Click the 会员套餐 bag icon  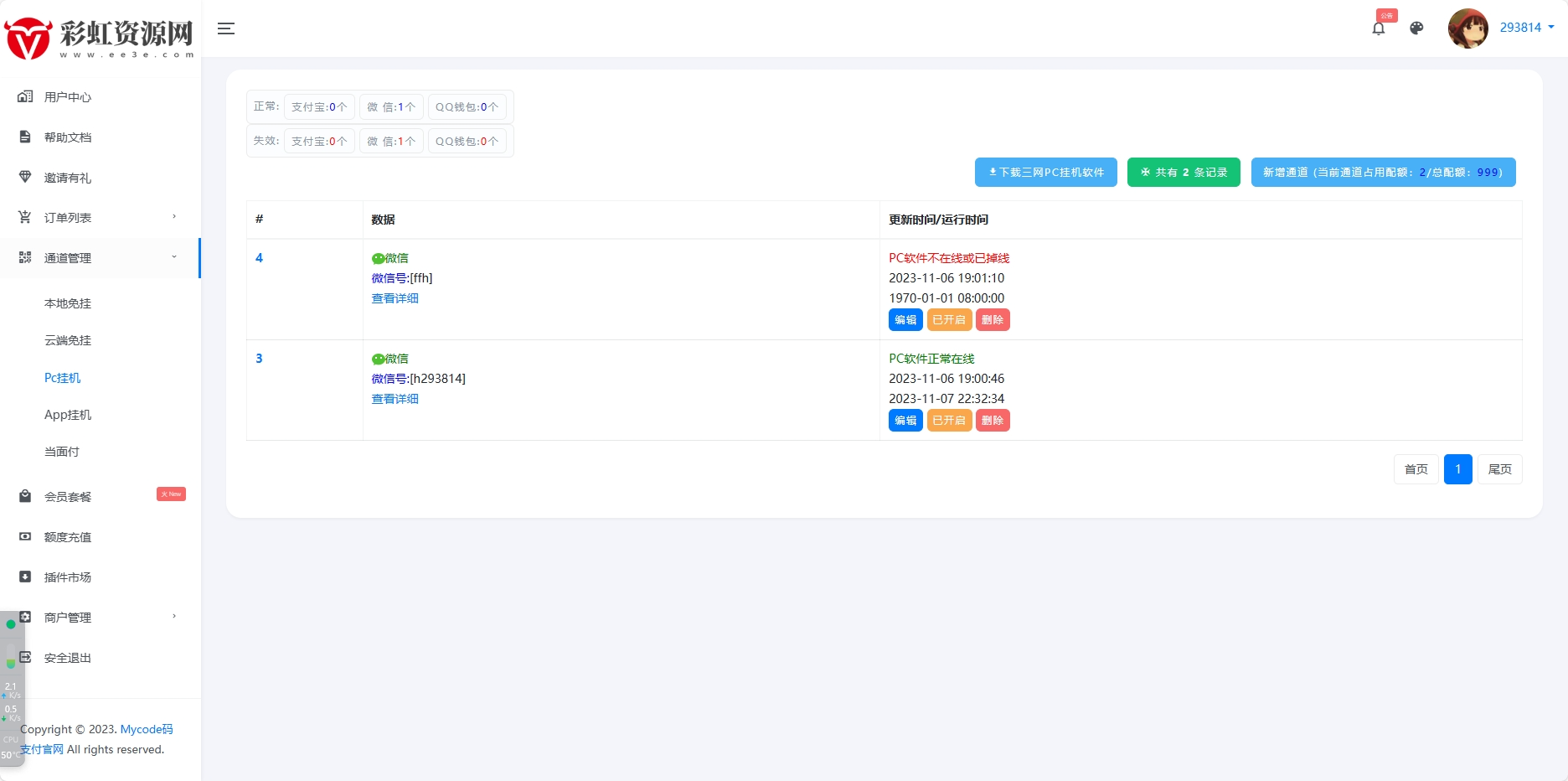pyautogui.click(x=25, y=497)
